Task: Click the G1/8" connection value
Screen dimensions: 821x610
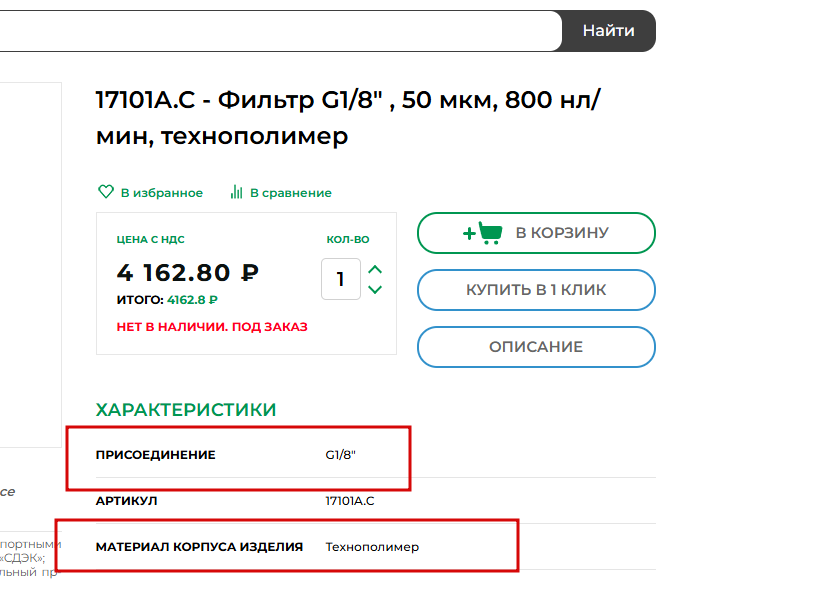Action: coord(341,455)
